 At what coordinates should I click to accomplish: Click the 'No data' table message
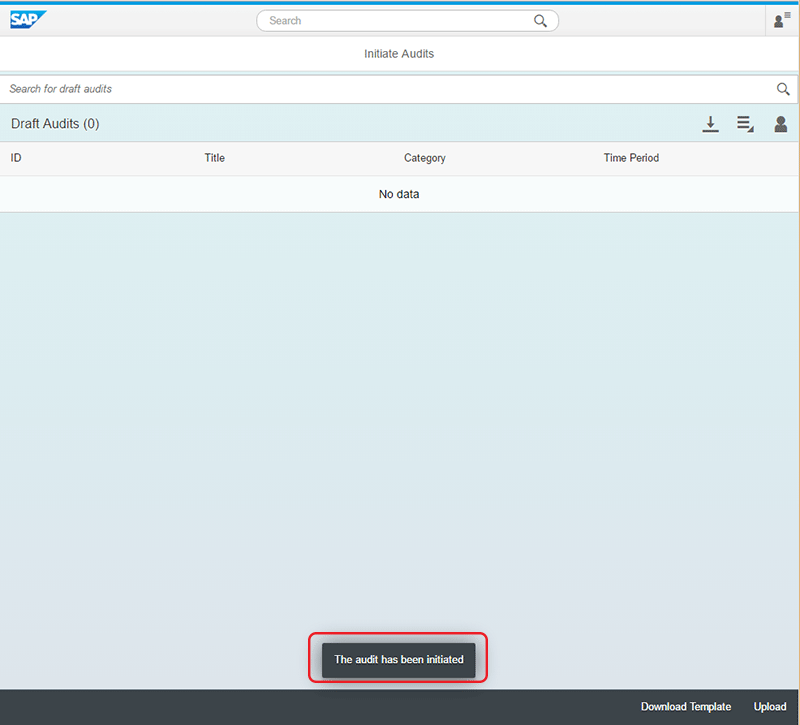[x=399, y=194]
